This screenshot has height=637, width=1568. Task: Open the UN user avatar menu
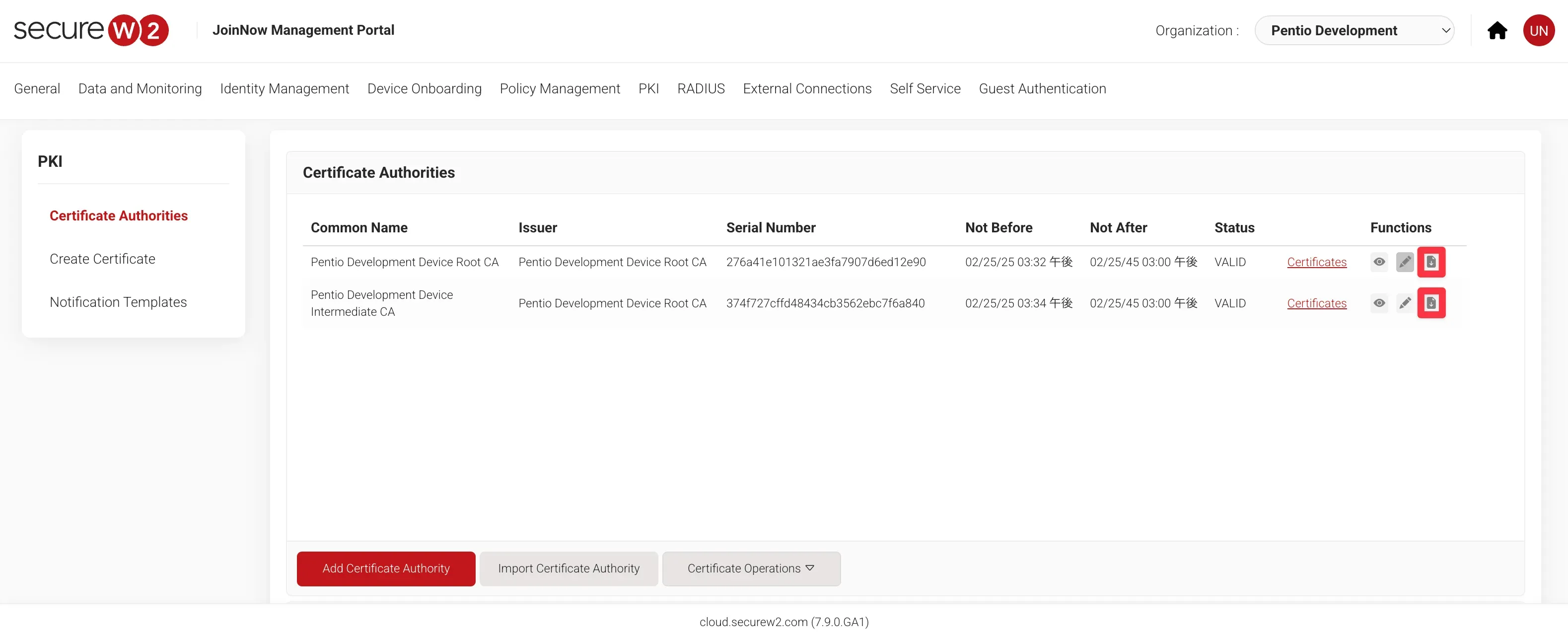pyautogui.click(x=1538, y=30)
